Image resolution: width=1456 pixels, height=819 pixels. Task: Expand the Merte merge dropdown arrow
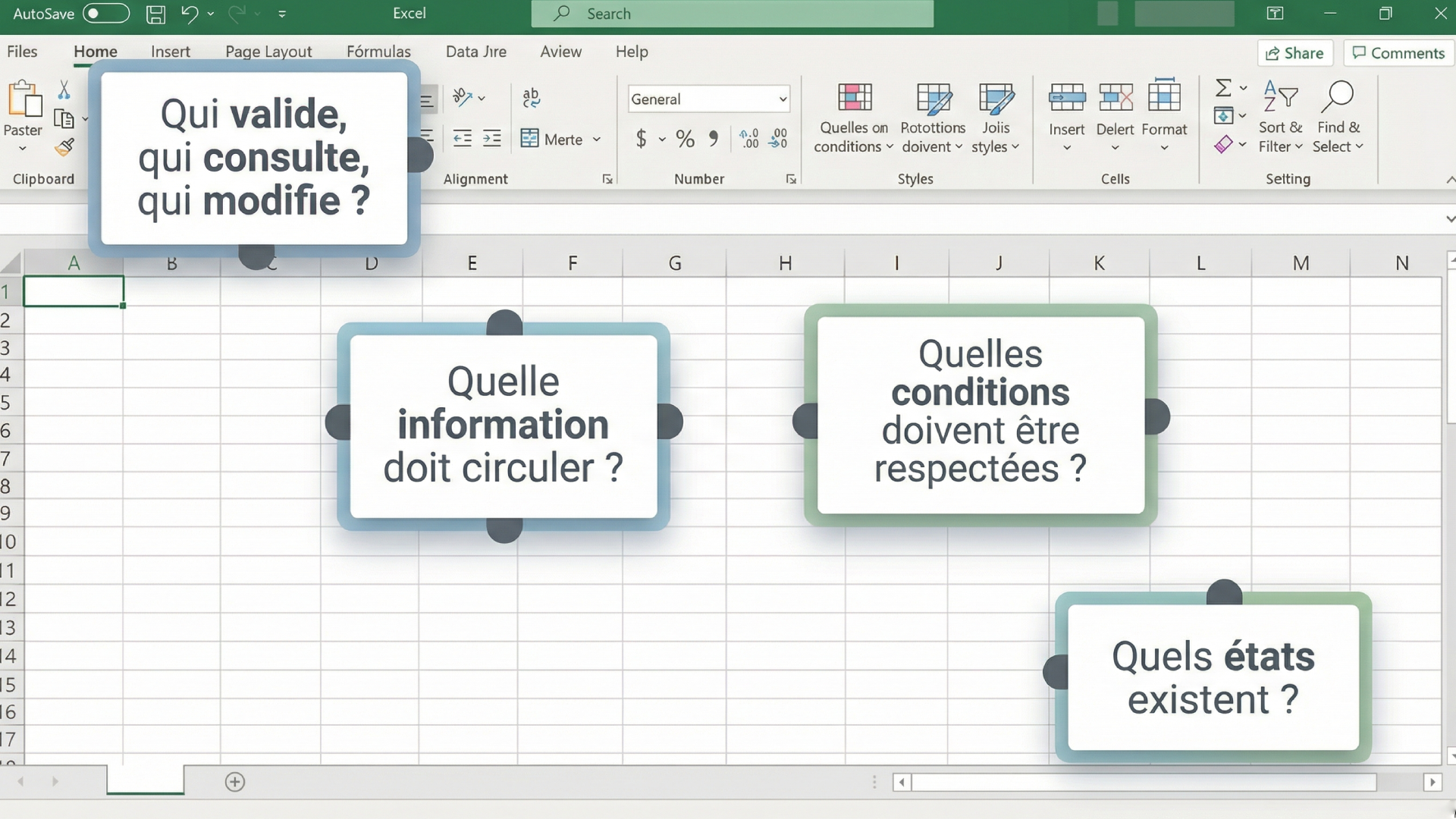tap(597, 140)
